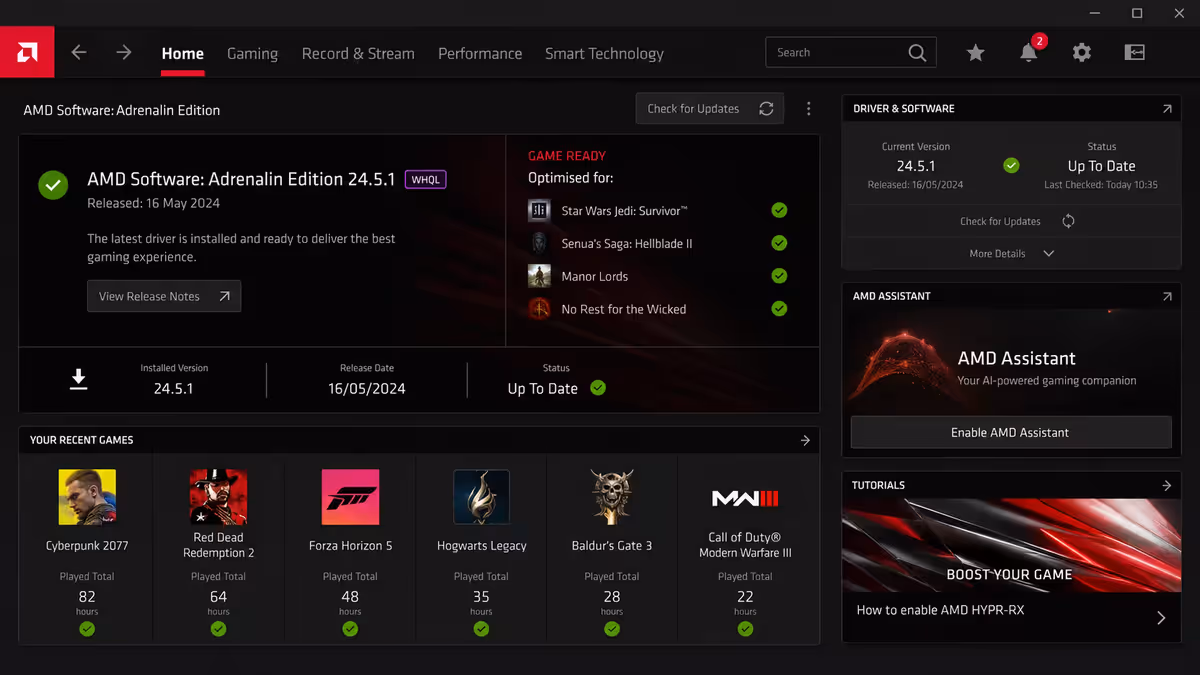Click Last Checked: Today 10:35 text
Viewport: 1200px width, 675px height.
coord(1101,185)
